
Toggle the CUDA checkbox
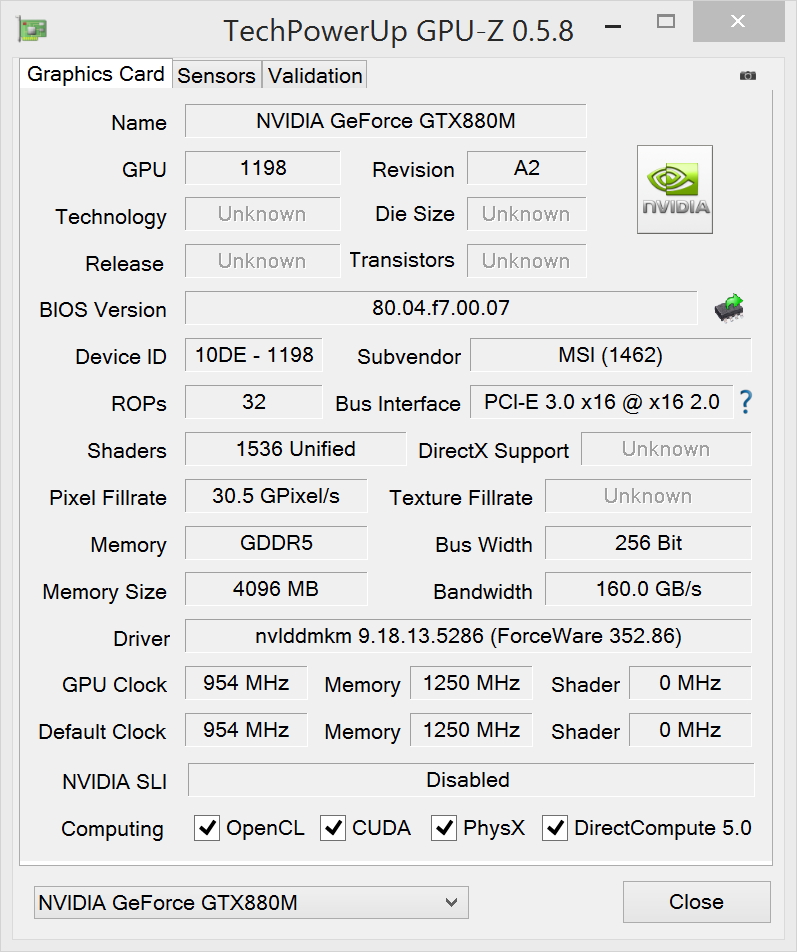click(x=333, y=828)
